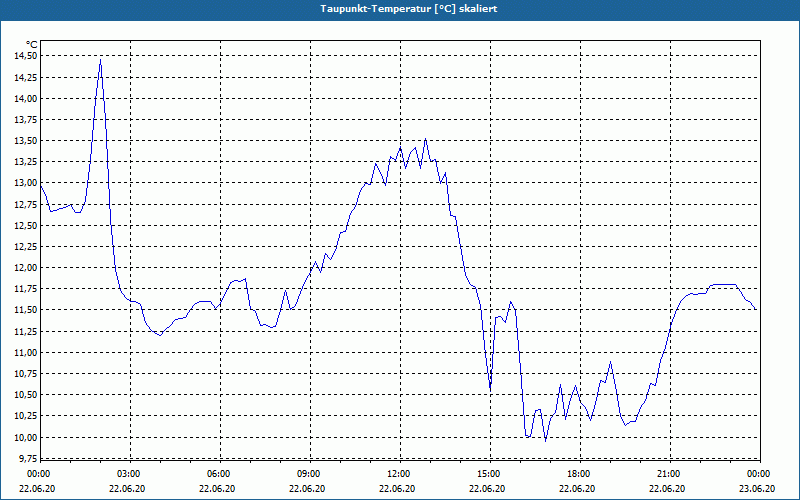Select the 22.06.20 date under 09:00

click(x=308, y=488)
